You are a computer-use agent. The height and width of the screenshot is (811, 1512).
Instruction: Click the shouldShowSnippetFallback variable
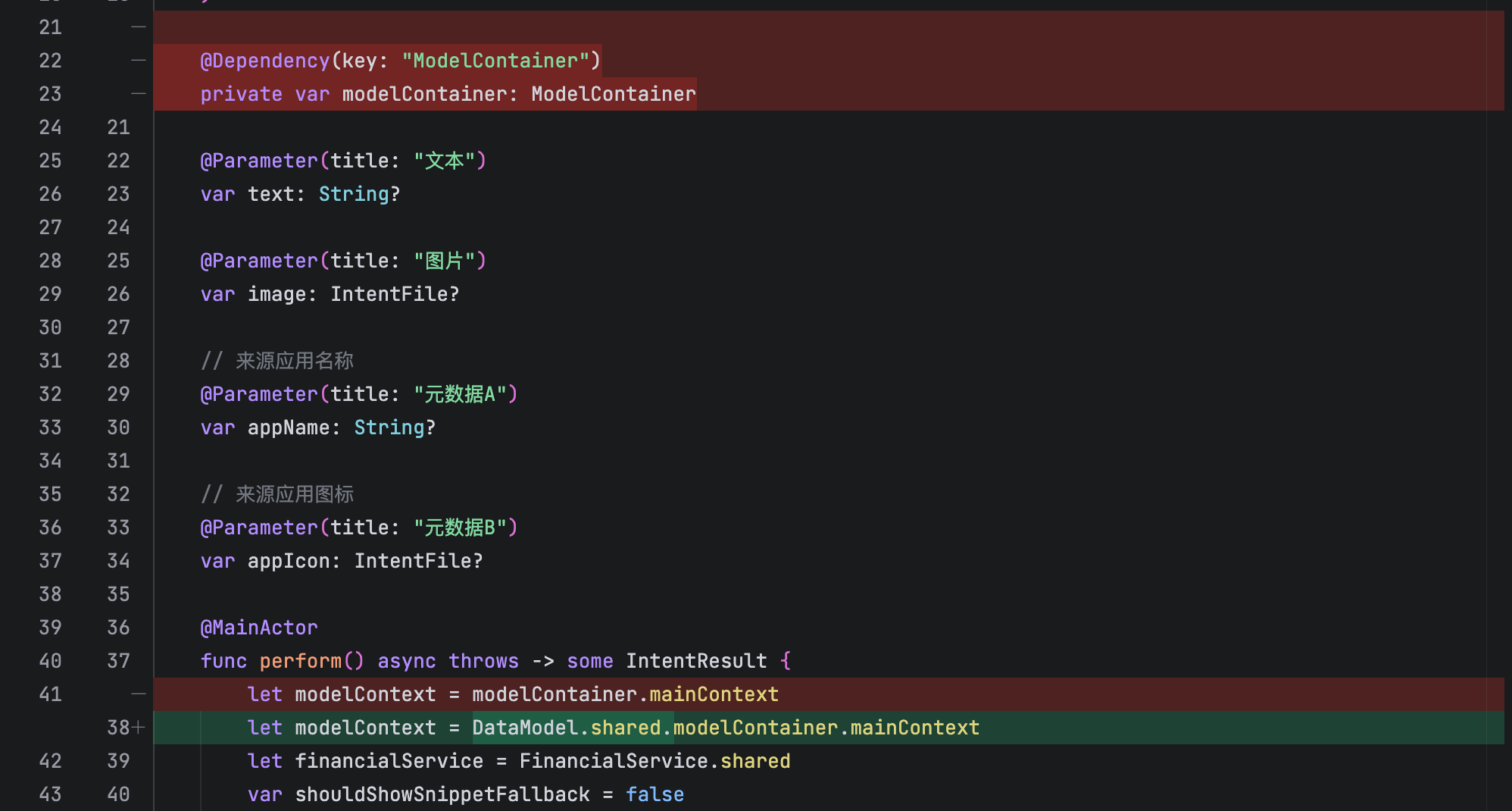point(442,794)
